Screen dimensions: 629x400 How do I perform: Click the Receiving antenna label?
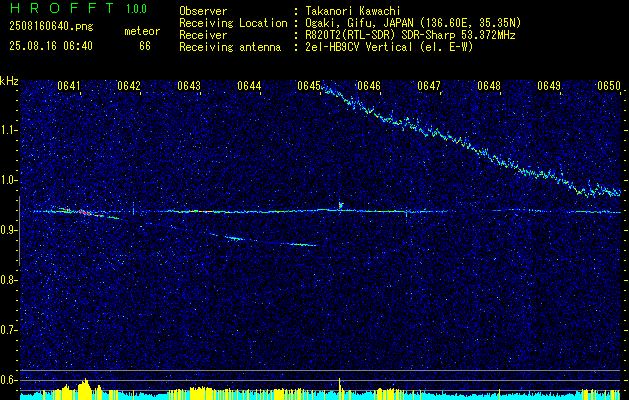coord(230,47)
